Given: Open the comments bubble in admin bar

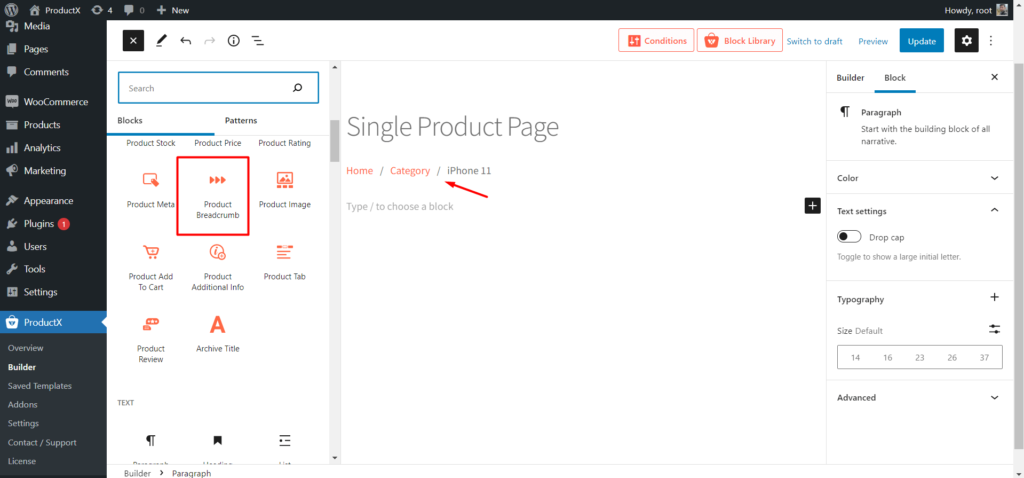Looking at the screenshot, I should [x=134, y=10].
